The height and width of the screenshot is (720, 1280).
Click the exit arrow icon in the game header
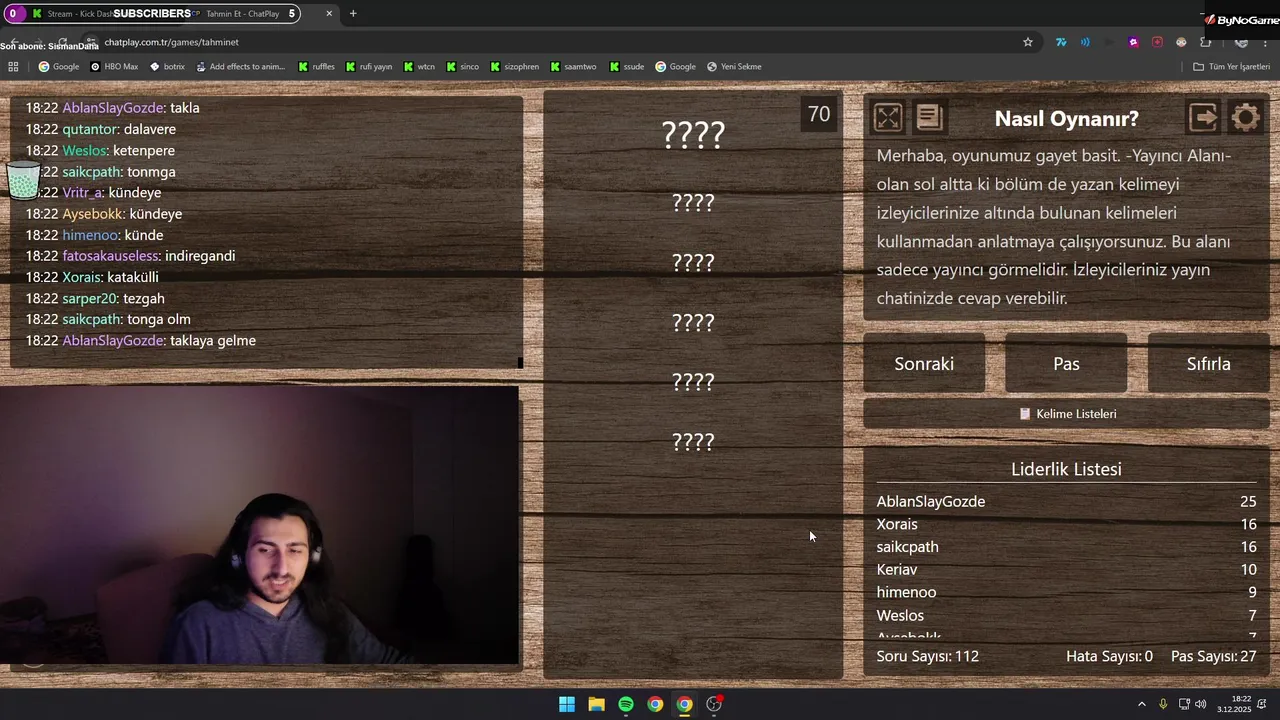tap(1203, 118)
